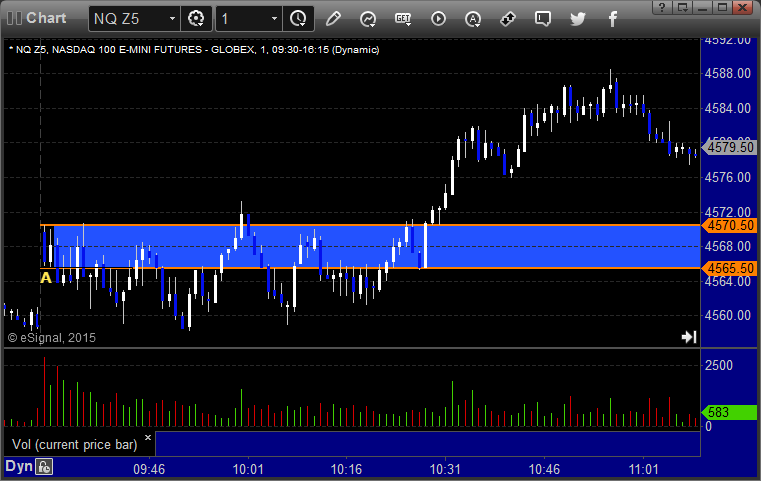Click the 2500 volume axis label
761x481 pixels.
click(x=719, y=365)
